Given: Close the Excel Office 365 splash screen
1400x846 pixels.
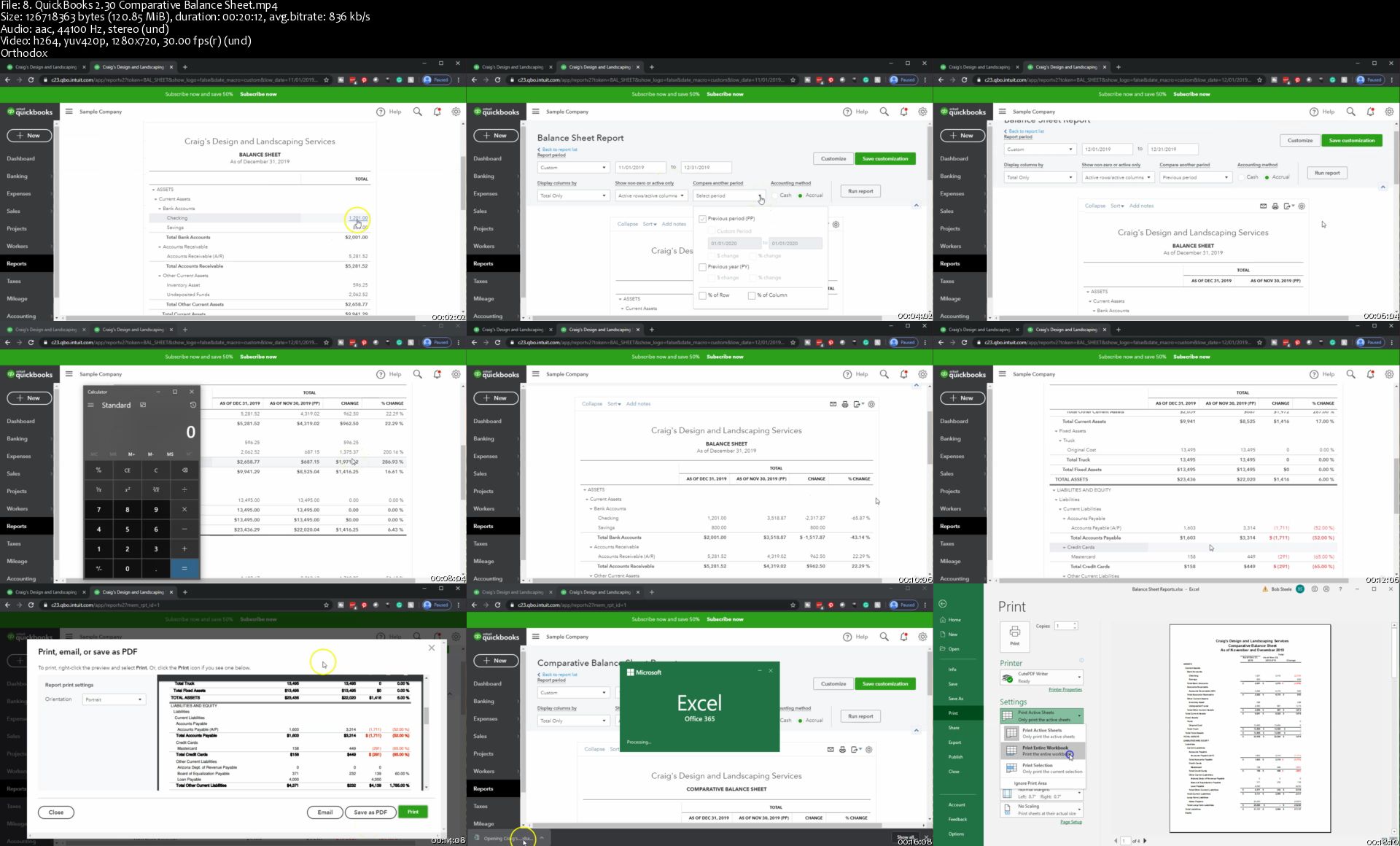Looking at the screenshot, I should coord(771,670).
